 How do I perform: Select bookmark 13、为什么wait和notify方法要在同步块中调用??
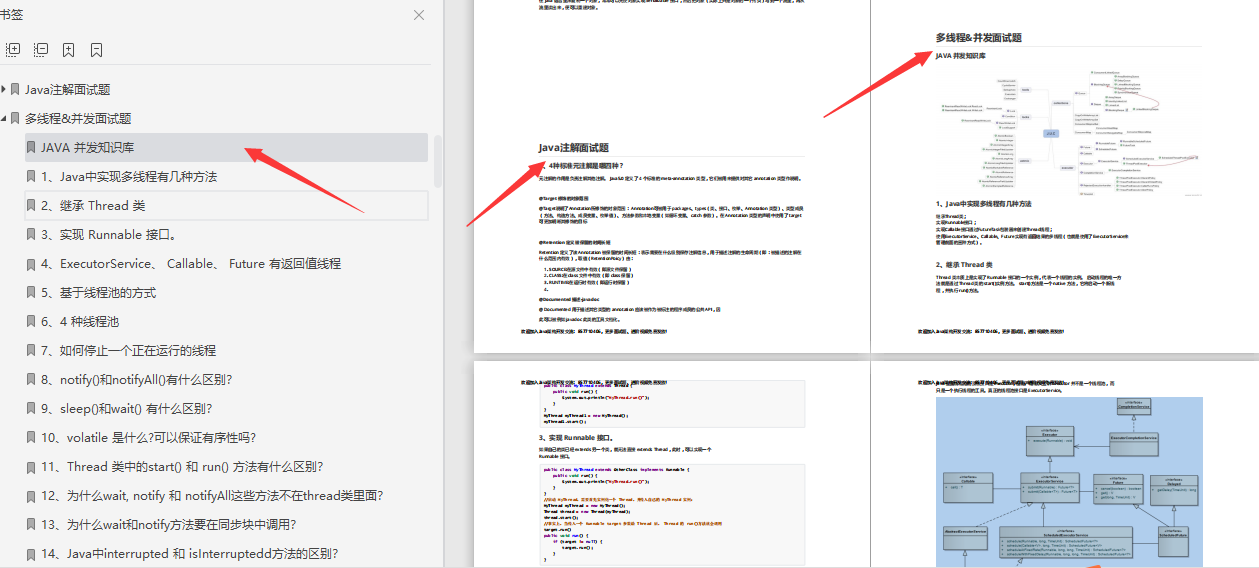pos(169,524)
